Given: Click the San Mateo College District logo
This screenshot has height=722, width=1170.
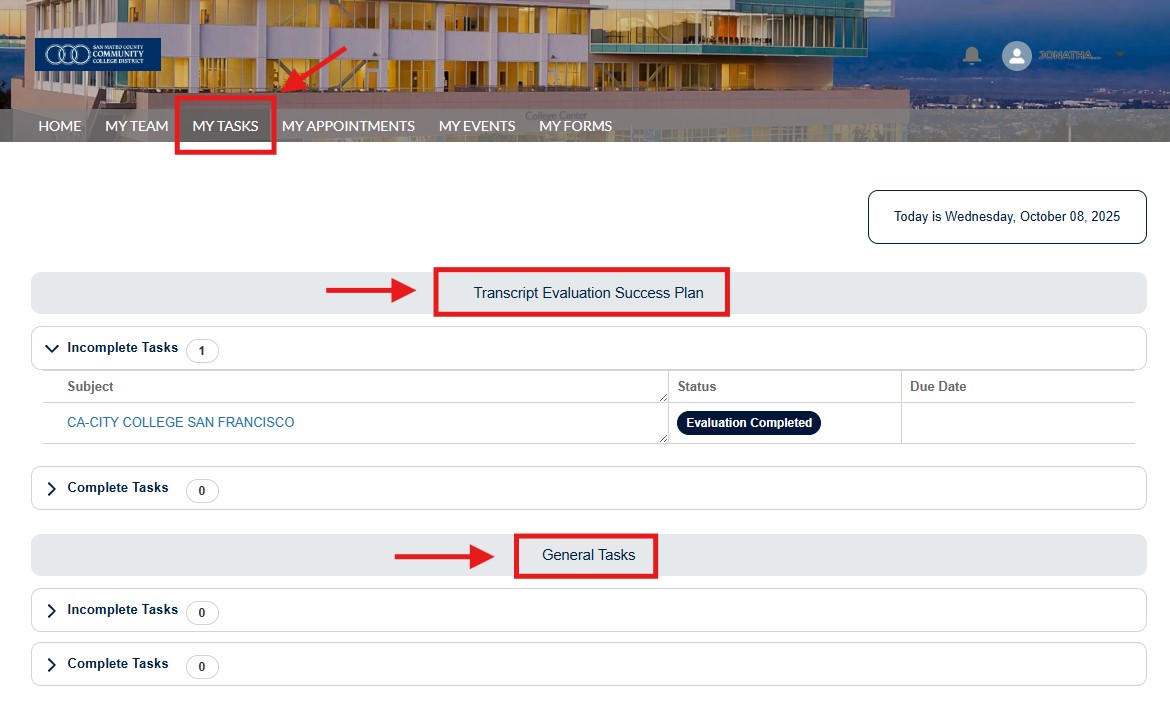Looking at the screenshot, I should click(x=97, y=55).
